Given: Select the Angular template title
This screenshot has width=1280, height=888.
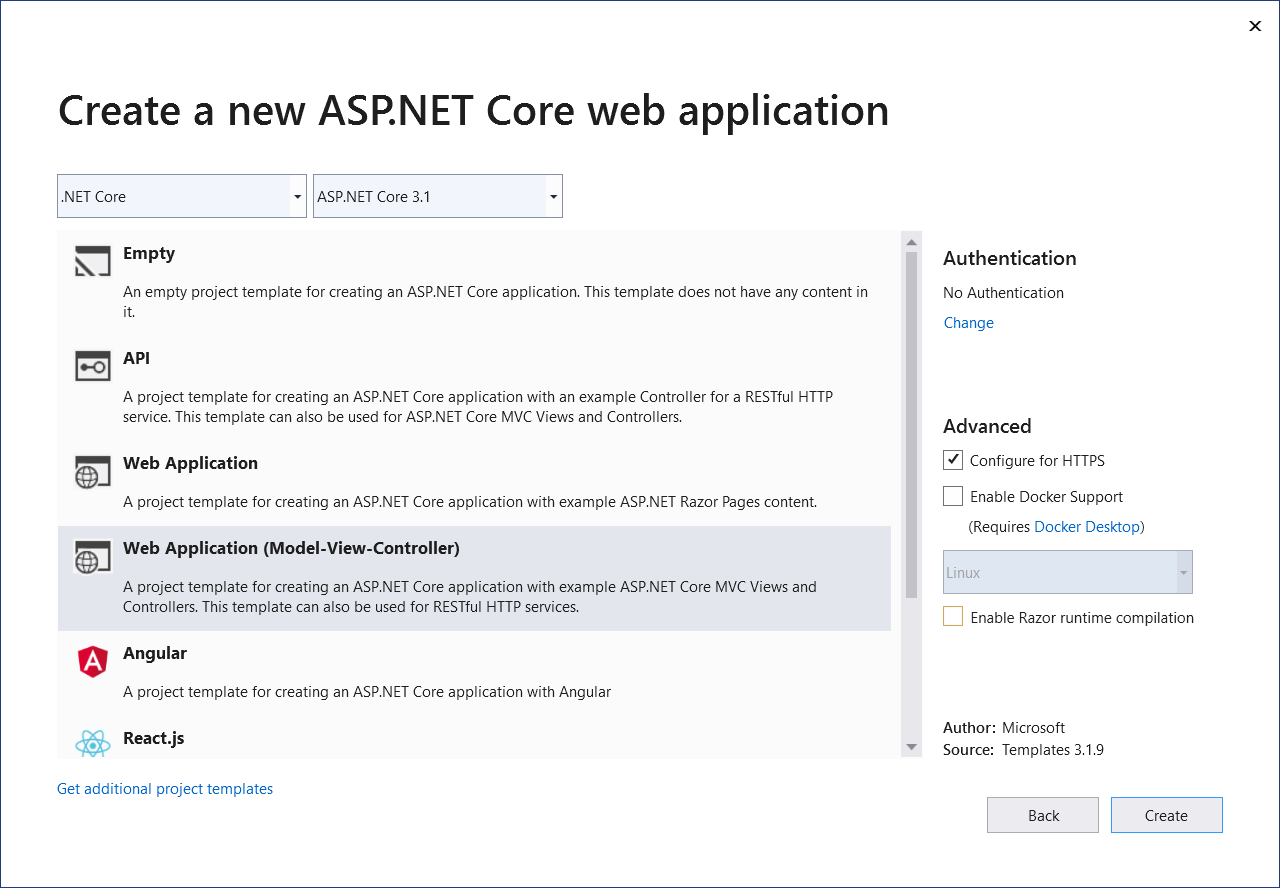Looking at the screenshot, I should tap(155, 653).
